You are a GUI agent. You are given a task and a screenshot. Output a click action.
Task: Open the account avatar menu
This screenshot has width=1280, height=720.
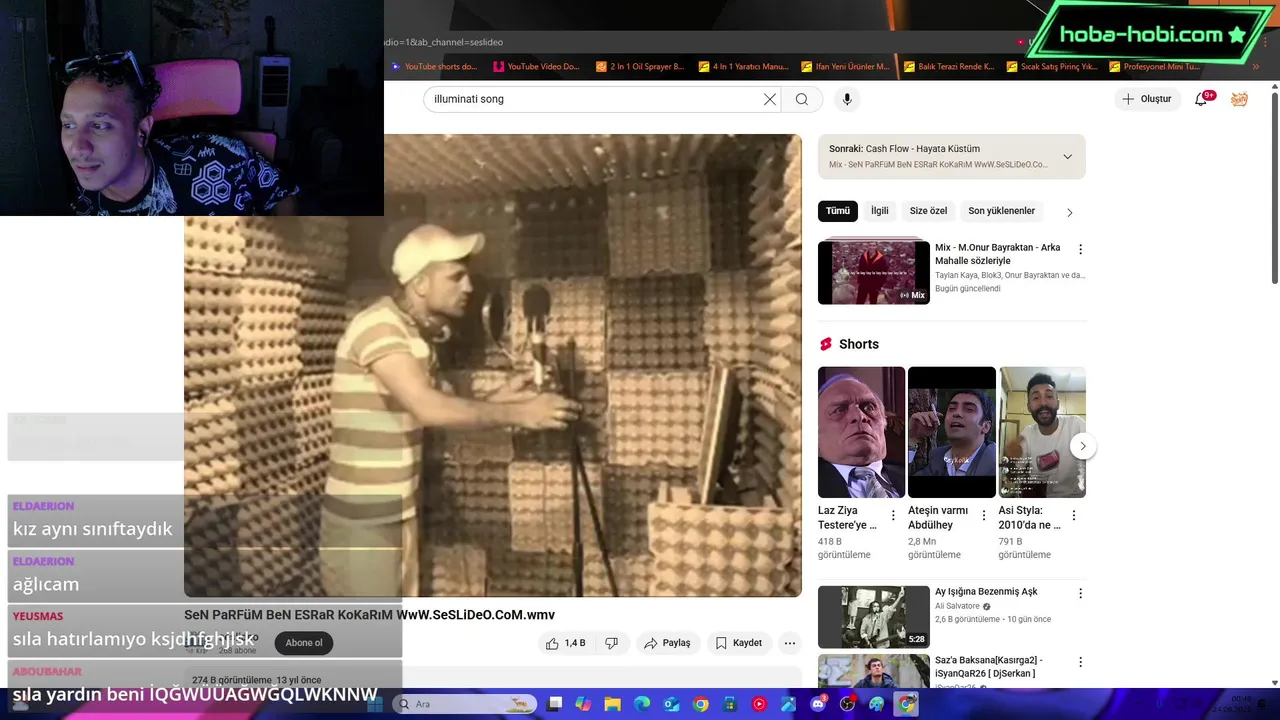[1239, 99]
